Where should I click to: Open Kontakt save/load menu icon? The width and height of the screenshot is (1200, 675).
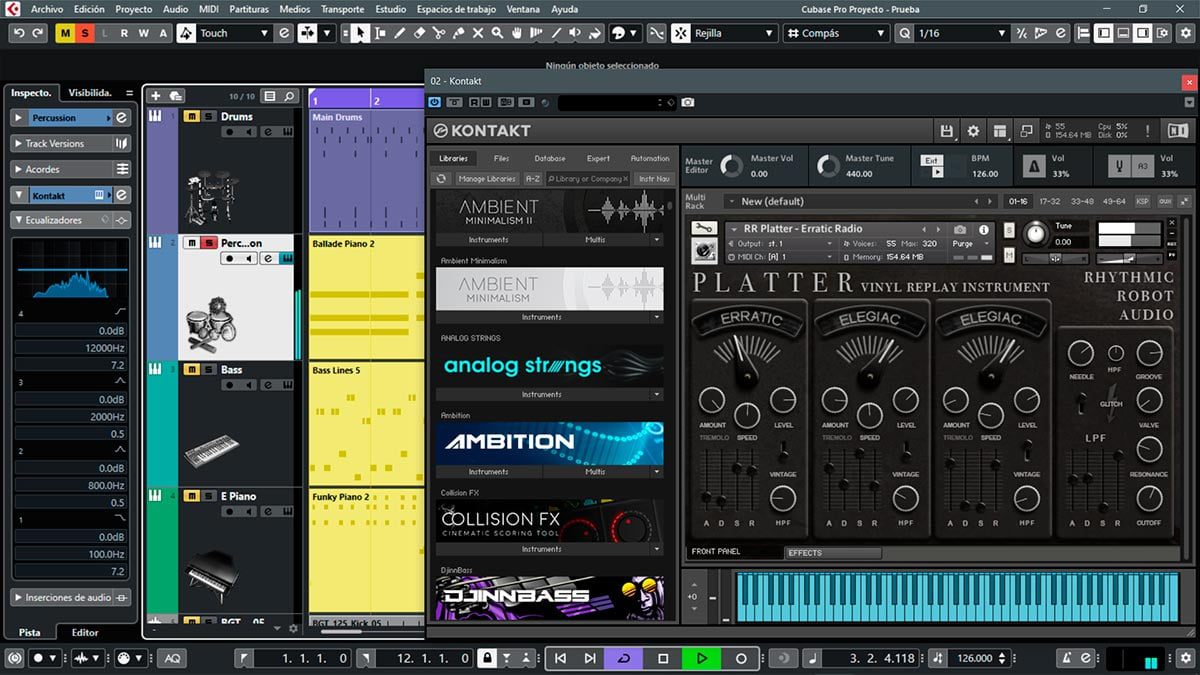point(946,131)
